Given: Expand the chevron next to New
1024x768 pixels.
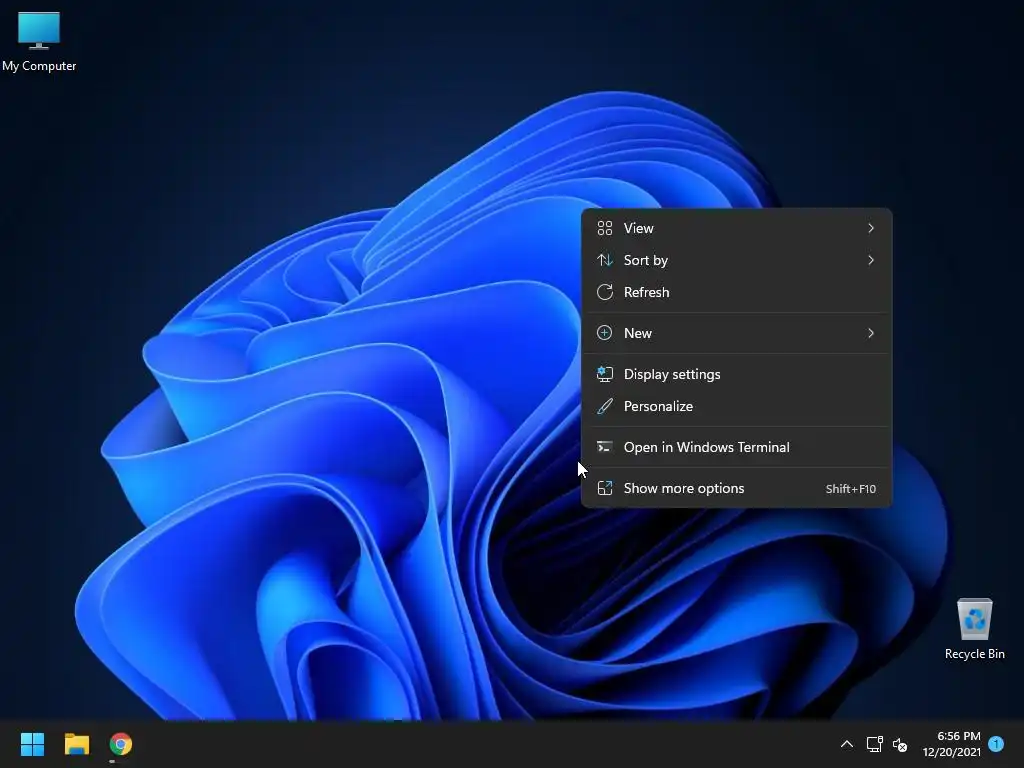Looking at the screenshot, I should pyautogui.click(x=871, y=333).
